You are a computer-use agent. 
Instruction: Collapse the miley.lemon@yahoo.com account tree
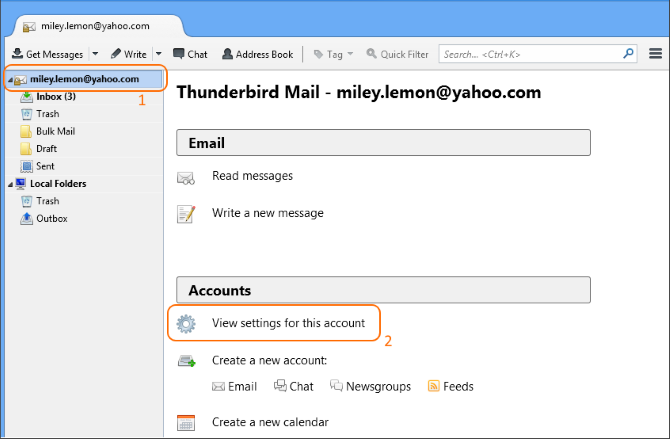[x=10, y=80]
